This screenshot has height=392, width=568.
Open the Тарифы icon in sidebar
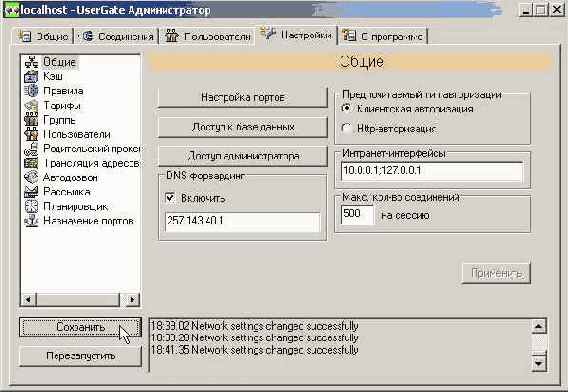tap(31, 105)
